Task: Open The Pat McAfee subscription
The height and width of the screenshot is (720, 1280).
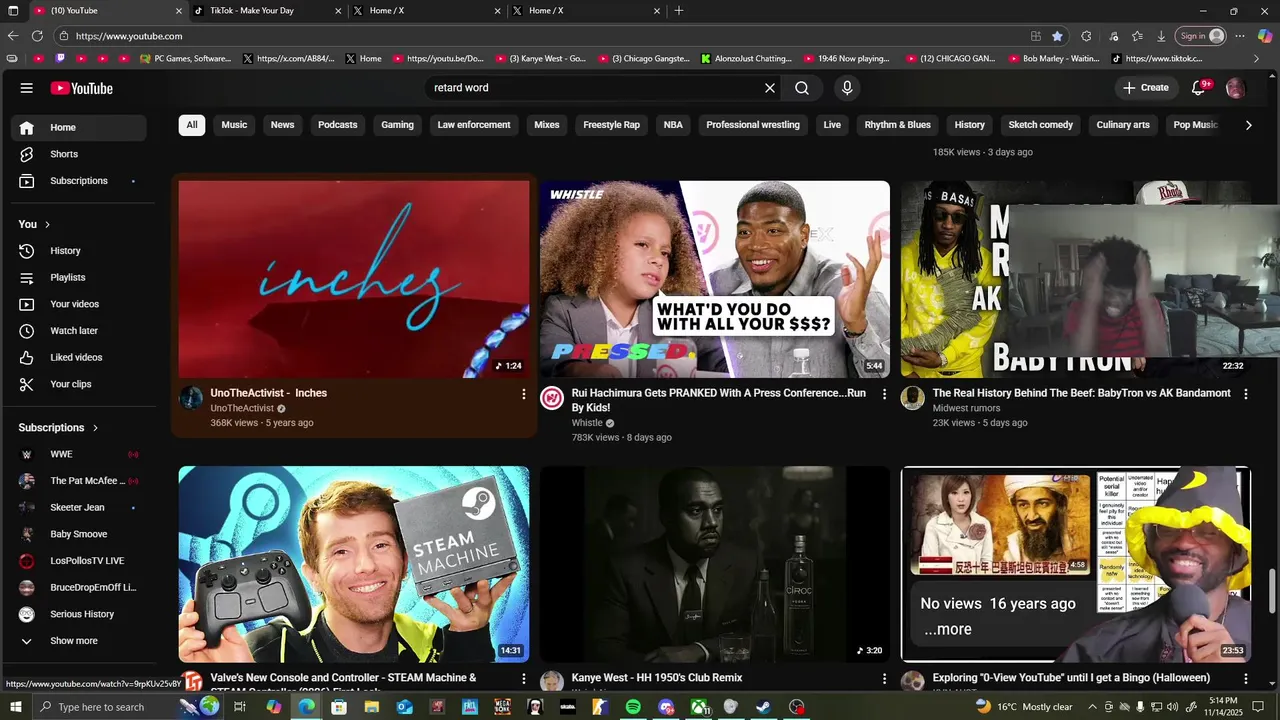Action: (78, 481)
